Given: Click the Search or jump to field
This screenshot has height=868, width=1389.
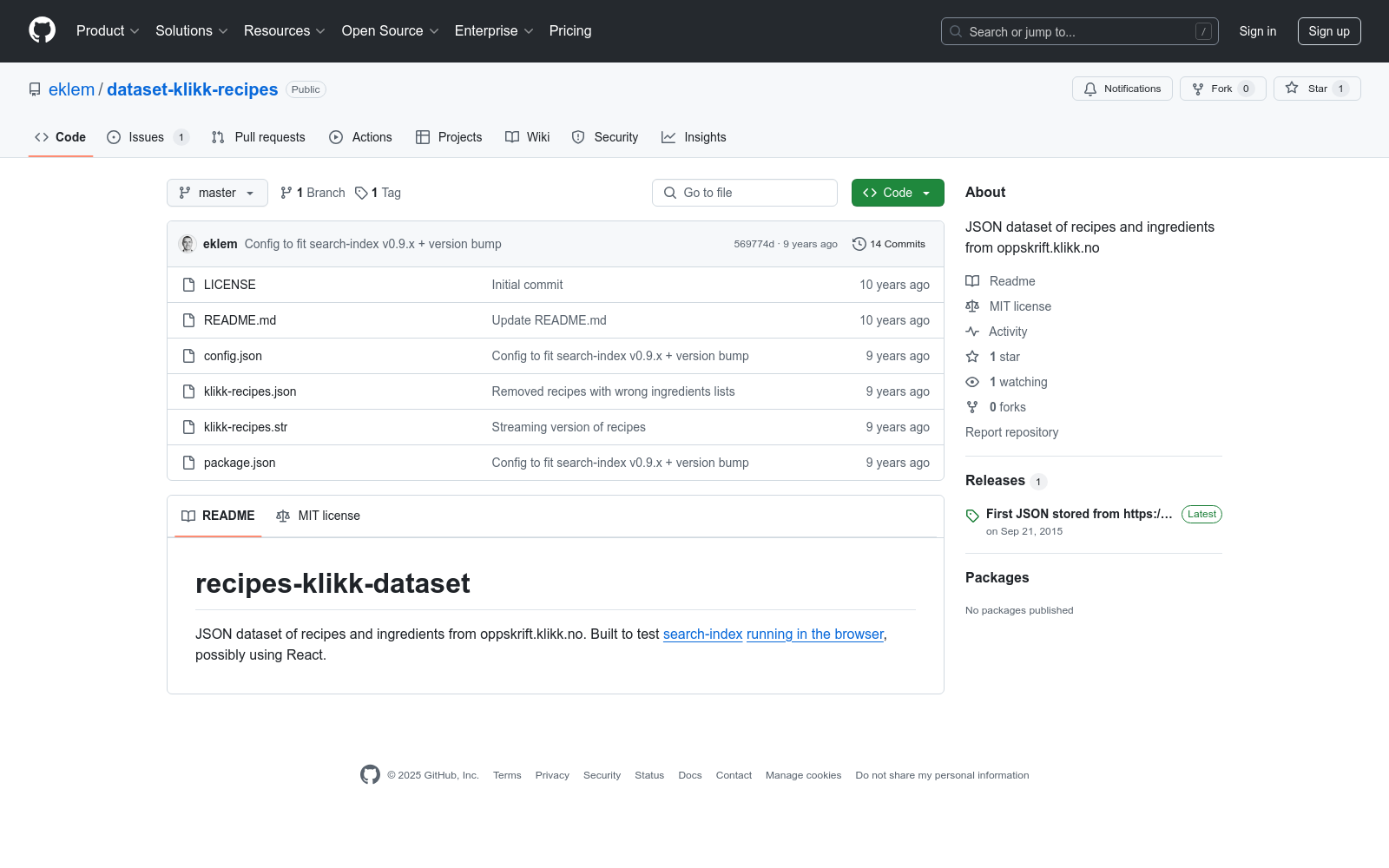Looking at the screenshot, I should (1080, 31).
